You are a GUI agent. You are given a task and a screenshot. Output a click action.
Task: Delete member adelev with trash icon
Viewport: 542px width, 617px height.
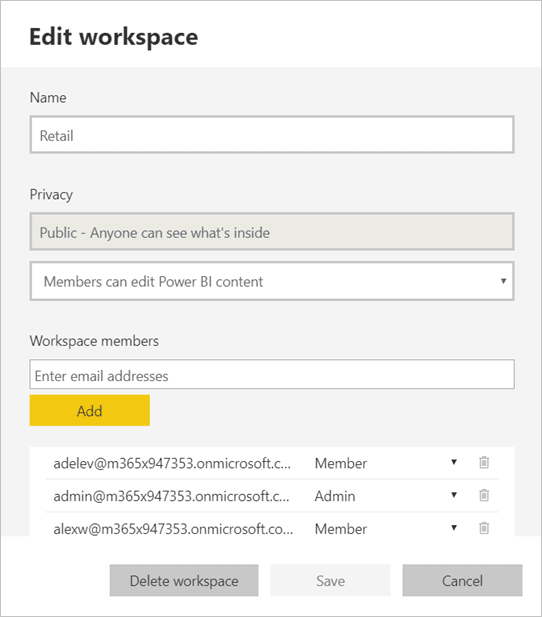484,462
